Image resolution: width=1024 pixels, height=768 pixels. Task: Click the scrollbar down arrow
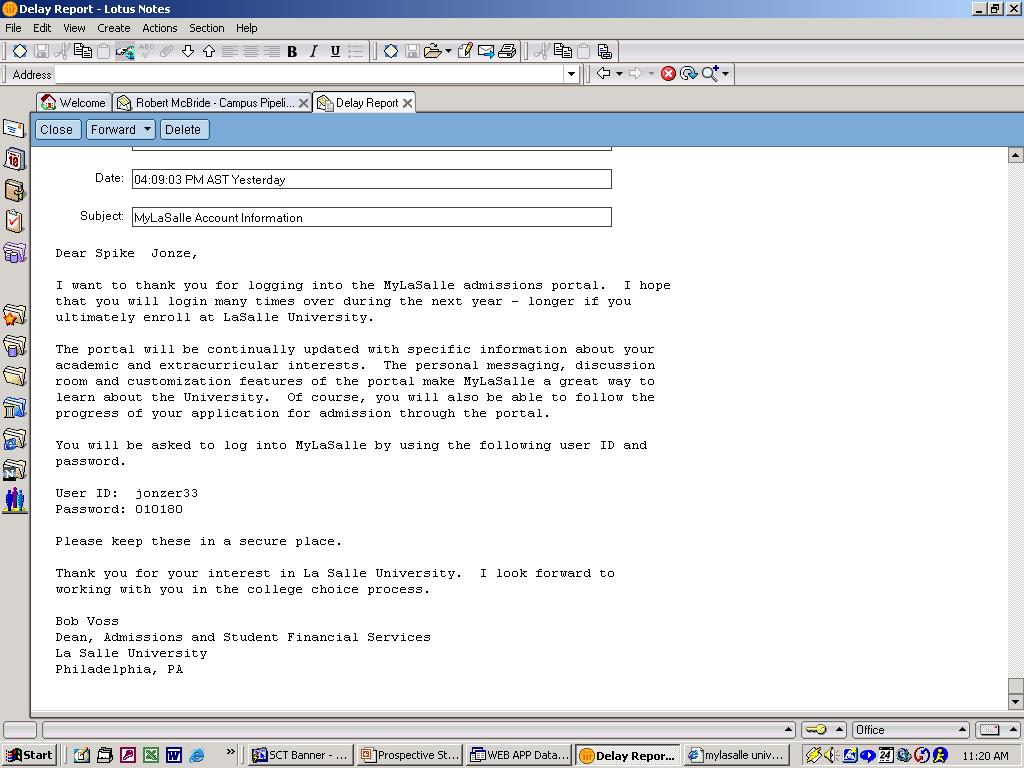pyautogui.click(x=1016, y=702)
